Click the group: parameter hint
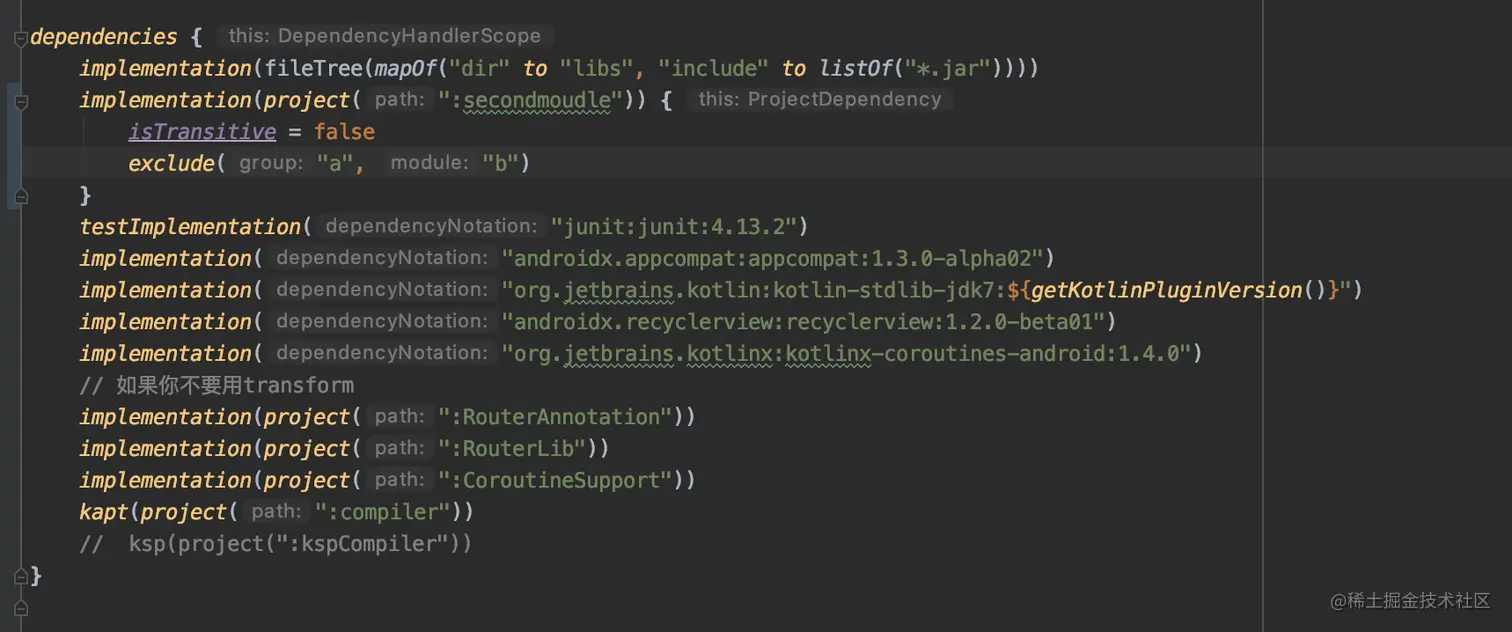 pos(270,162)
